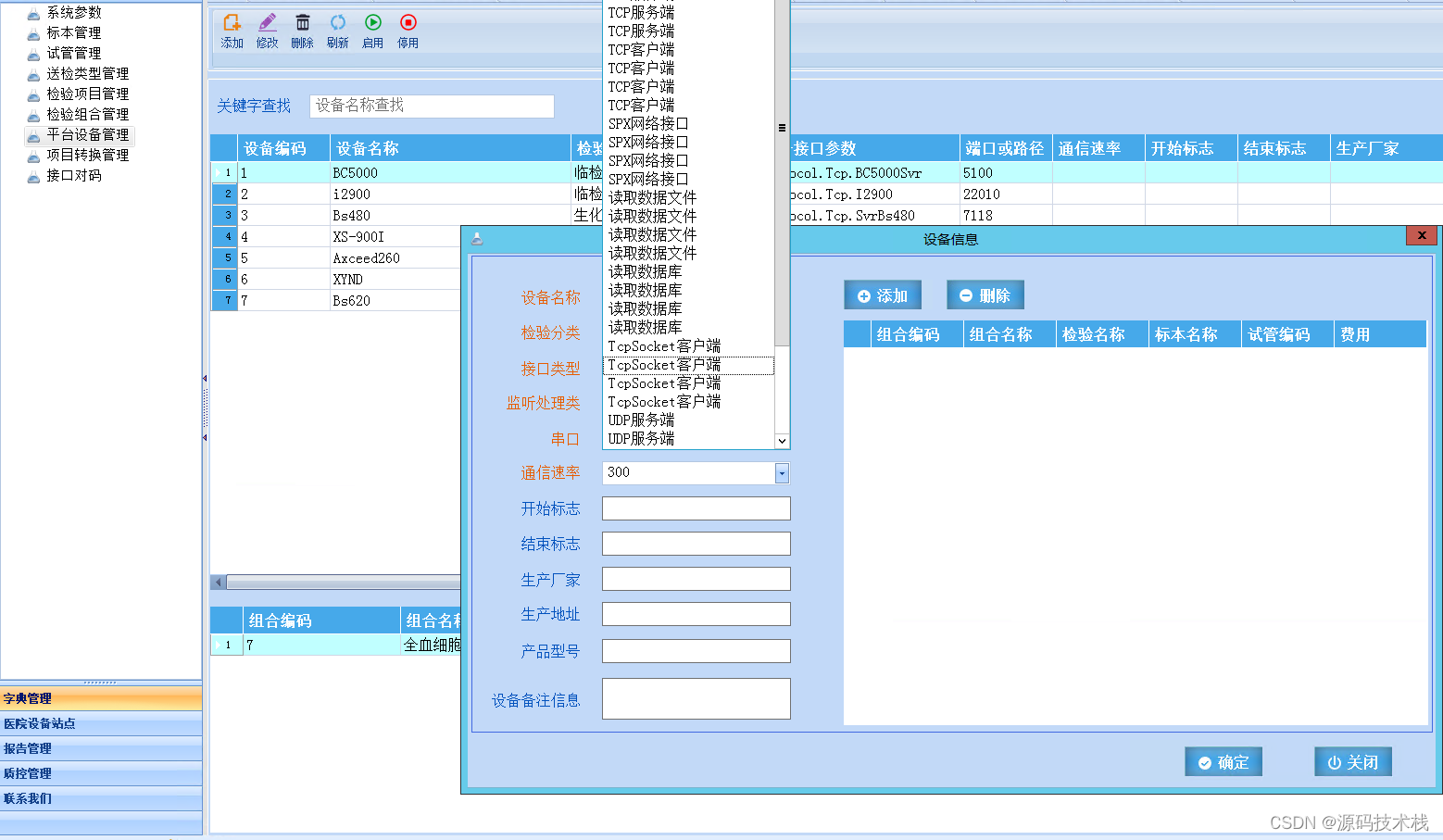Select 平台设备管理 tree item

coord(88,134)
